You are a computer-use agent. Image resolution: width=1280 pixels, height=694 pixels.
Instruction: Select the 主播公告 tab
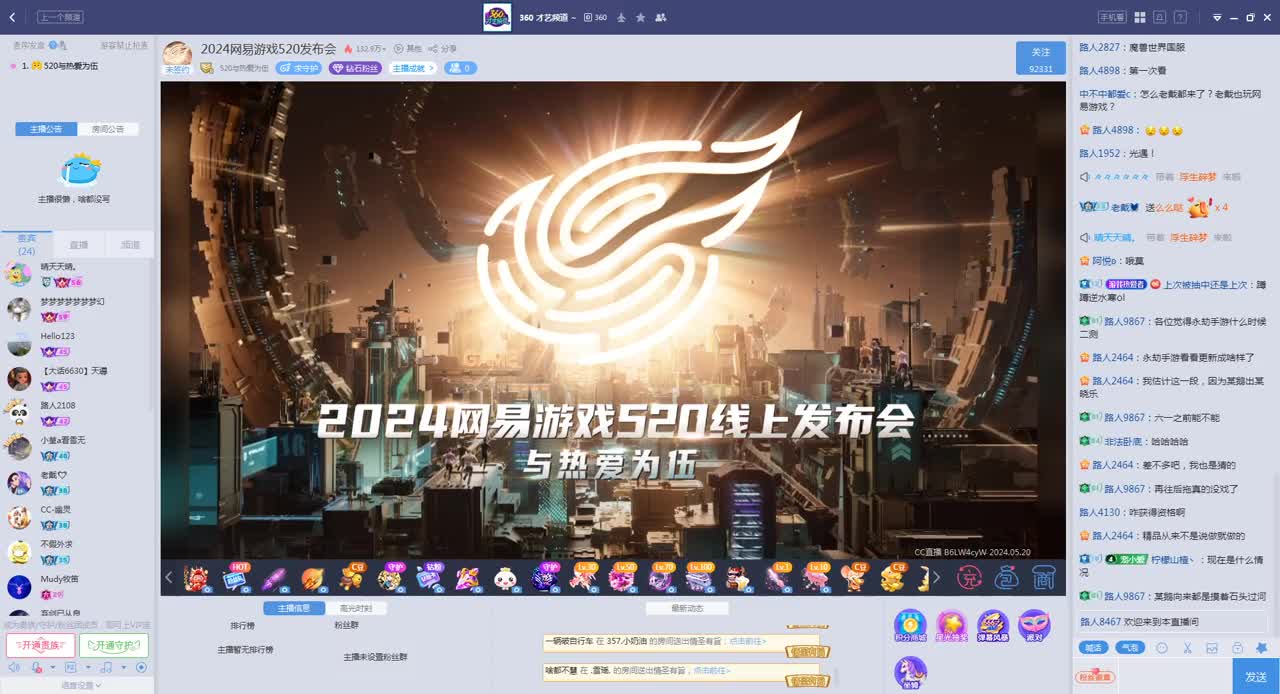click(46, 129)
